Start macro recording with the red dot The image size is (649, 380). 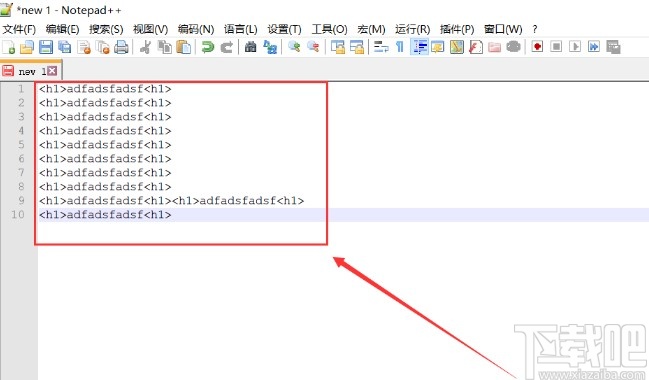537,46
